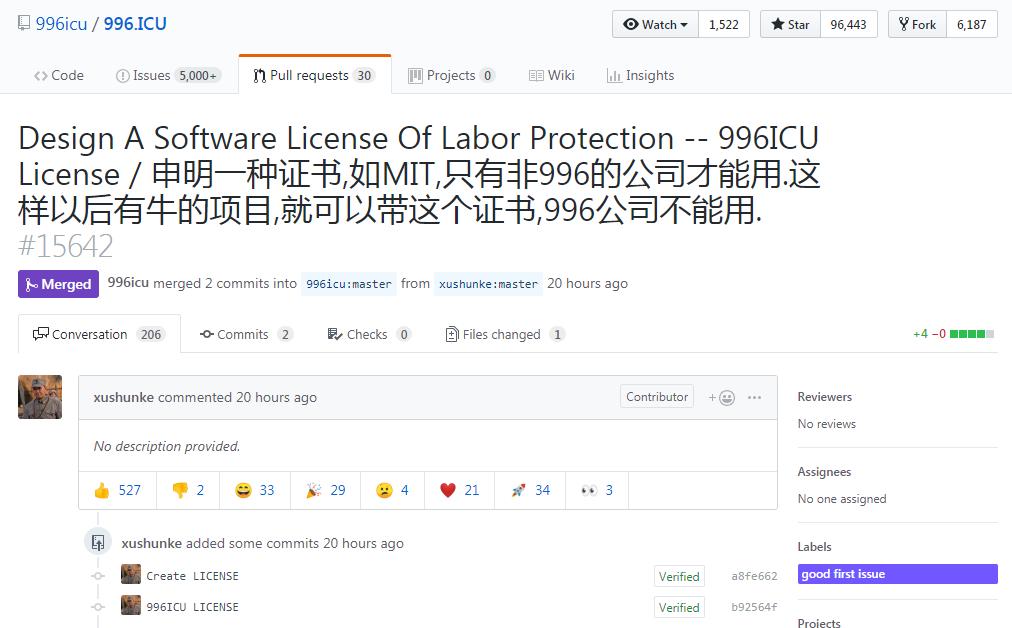Star the 996.ICU repository
The image size is (1012, 628).
tap(789, 23)
